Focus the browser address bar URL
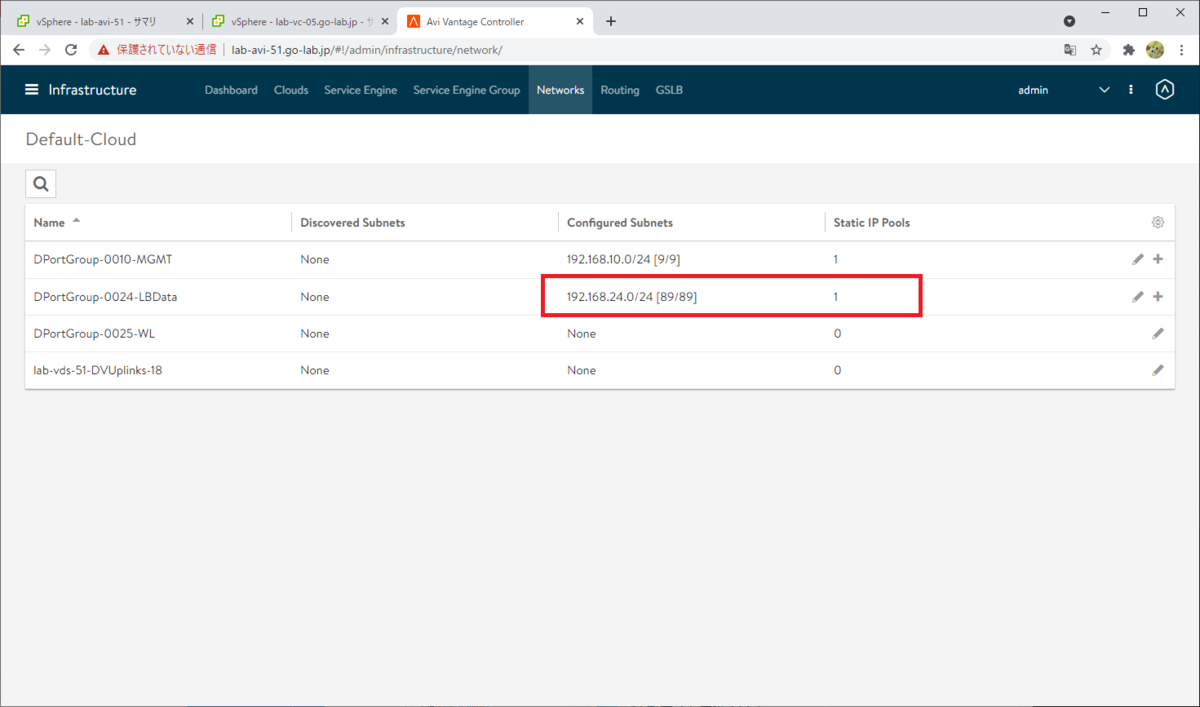 [366, 49]
